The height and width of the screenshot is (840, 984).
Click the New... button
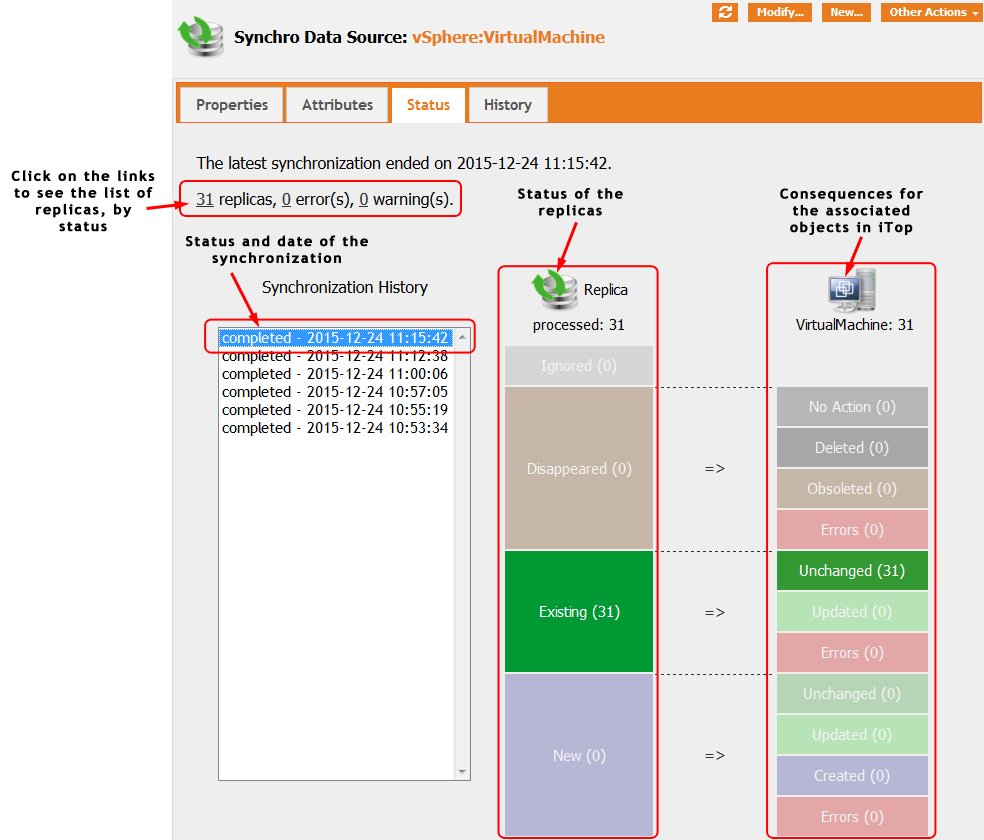846,12
